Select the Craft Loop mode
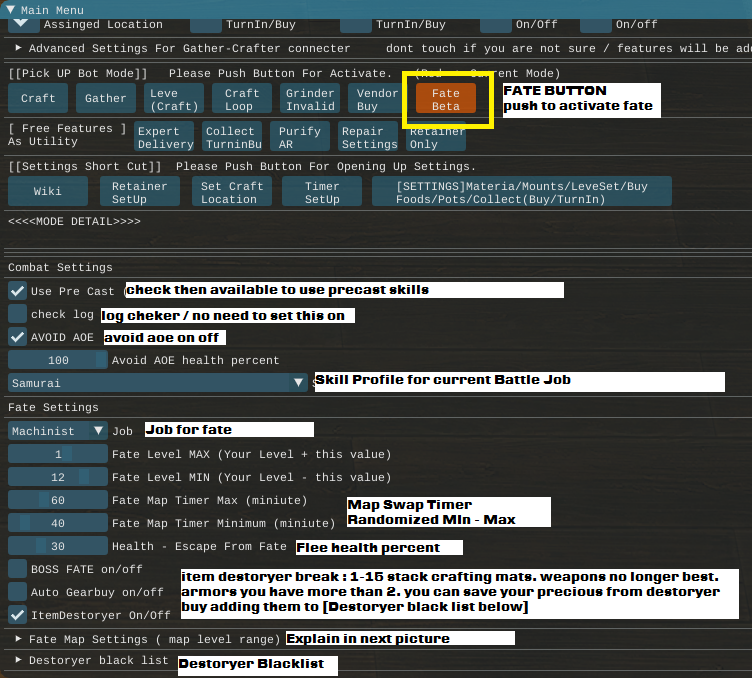 [x=242, y=99]
